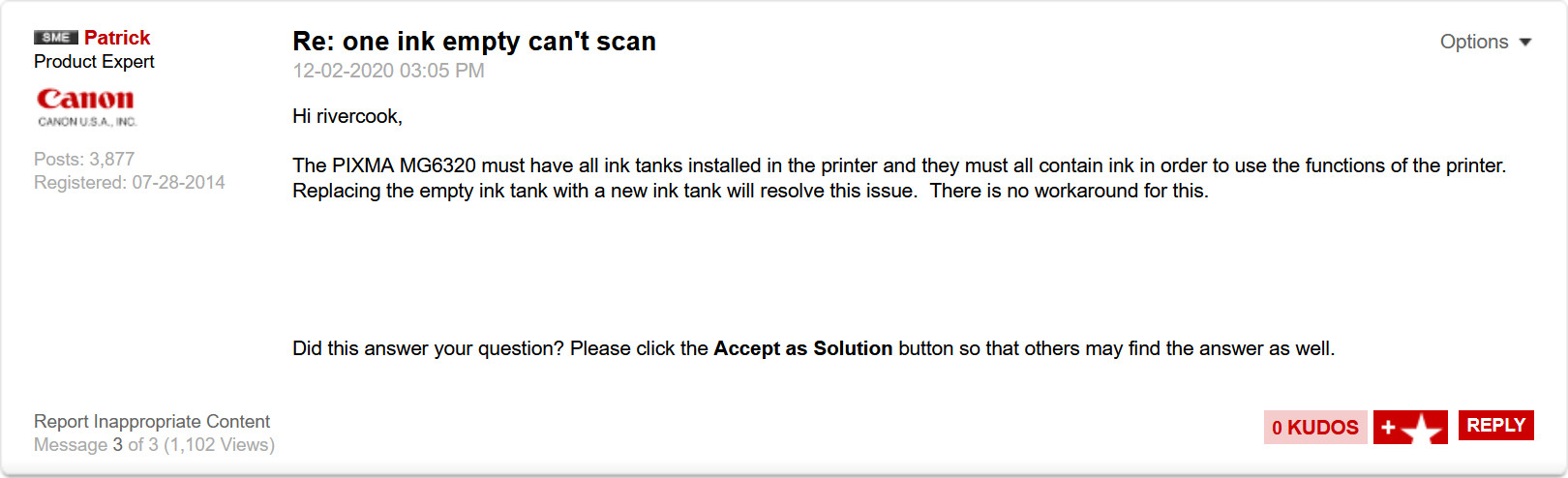Viewport: 1568px width, 478px height.
Task: Click the Did this answer your question line
Action: tap(814, 348)
